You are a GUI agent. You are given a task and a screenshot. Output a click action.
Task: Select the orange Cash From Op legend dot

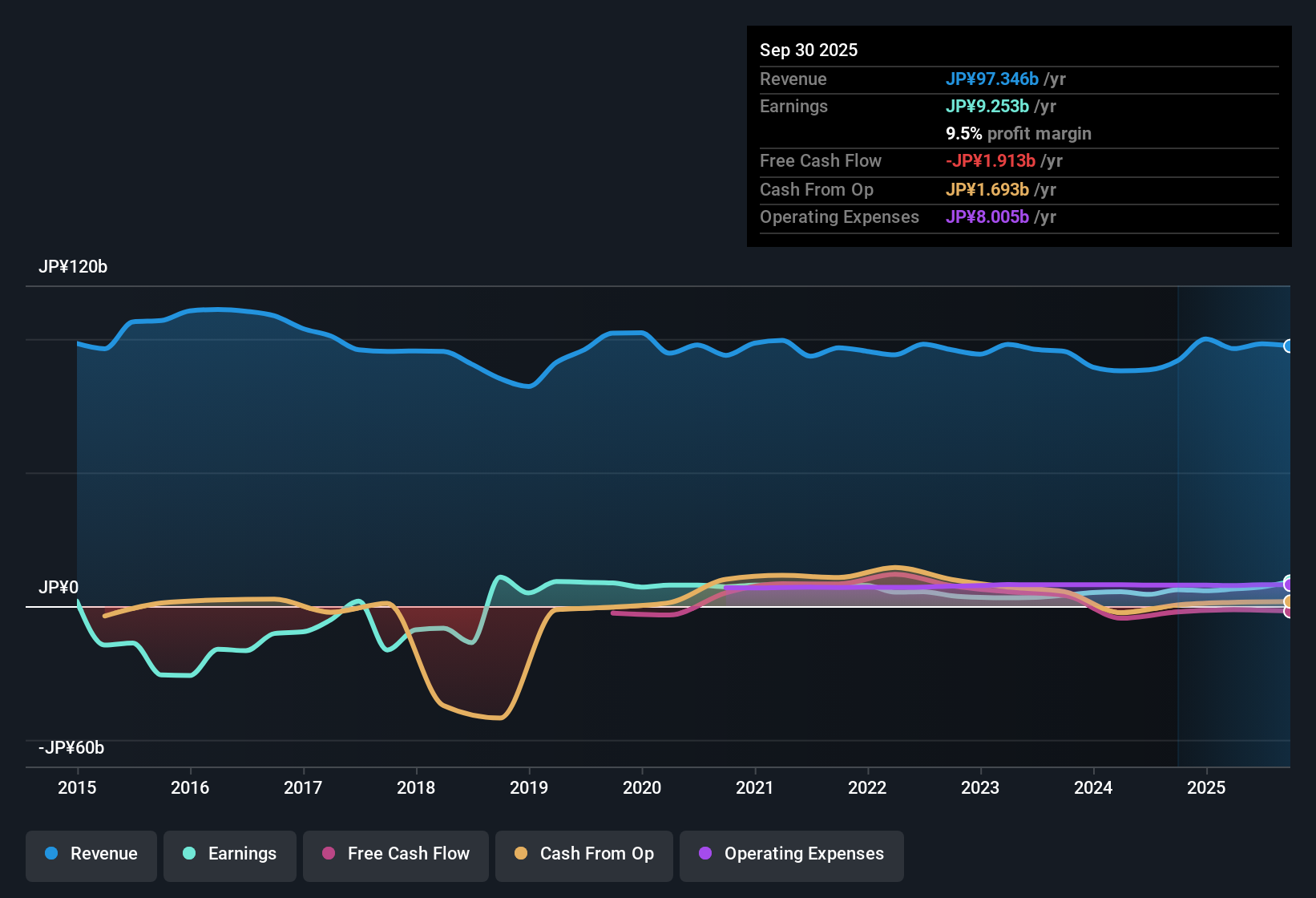click(521, 854)
